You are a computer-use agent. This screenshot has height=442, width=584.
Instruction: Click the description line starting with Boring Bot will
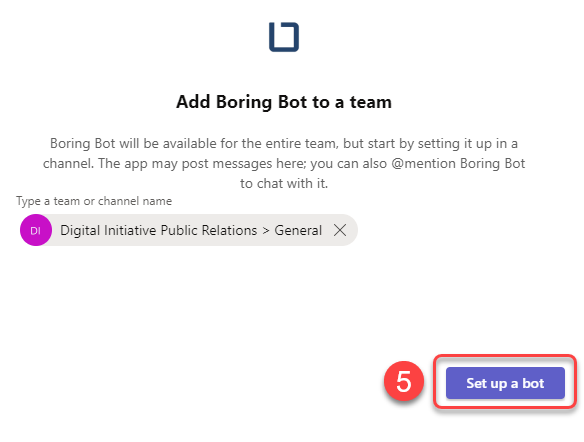(284, 143)
